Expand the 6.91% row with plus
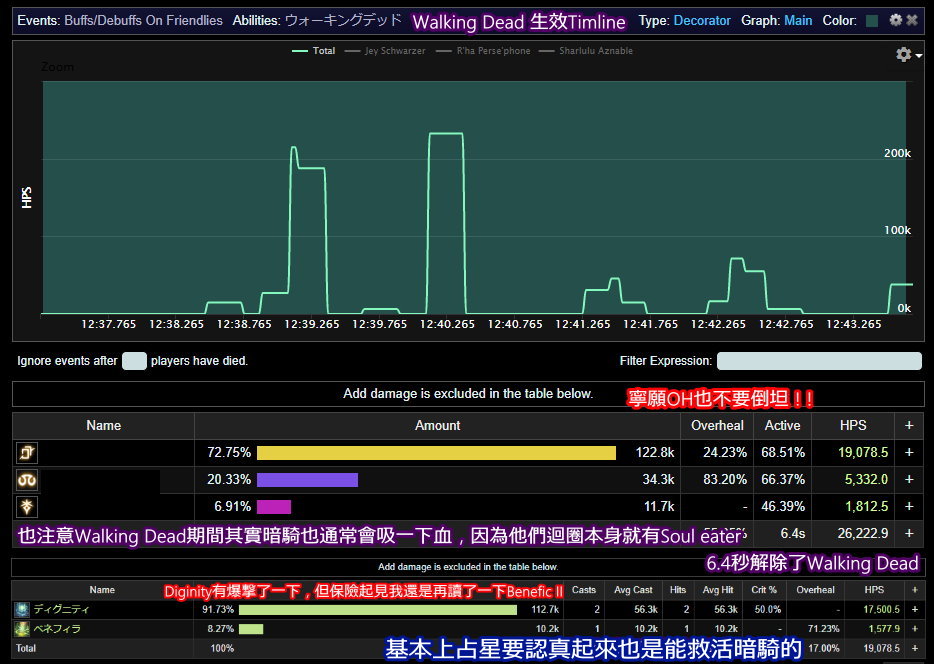The width and height of the screenshot is (934, 664). click(x=909, y=507)
